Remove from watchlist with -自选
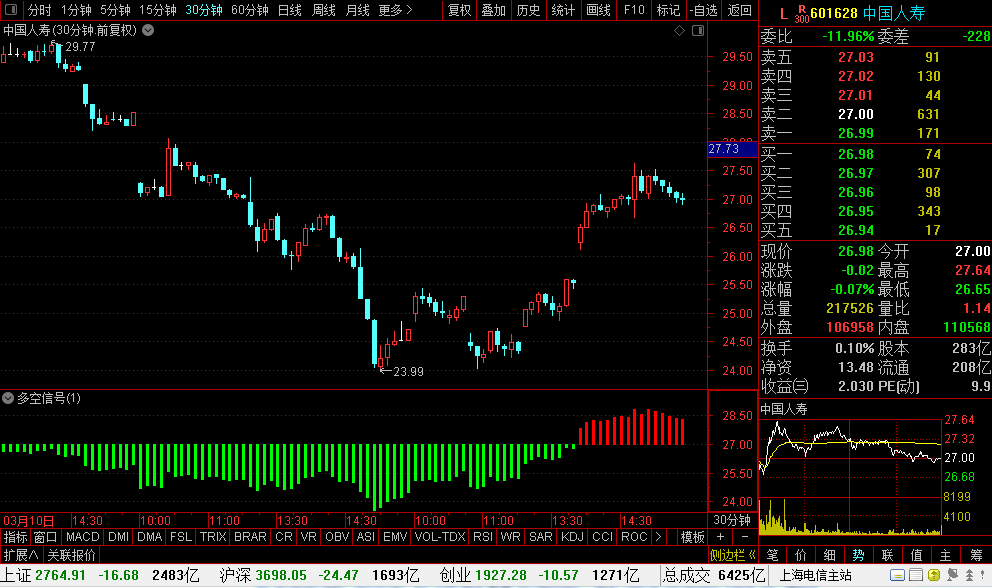992x588 pixels. [x=704, y=10]
